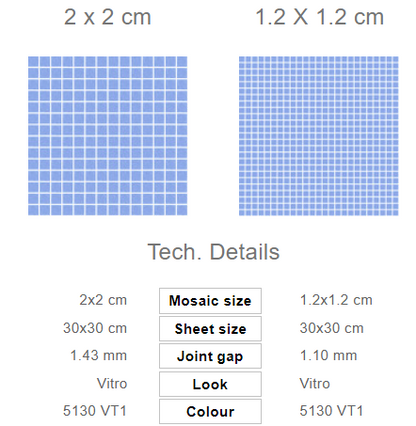Click the '2 x 2 cm' heading

click(107, 17)
